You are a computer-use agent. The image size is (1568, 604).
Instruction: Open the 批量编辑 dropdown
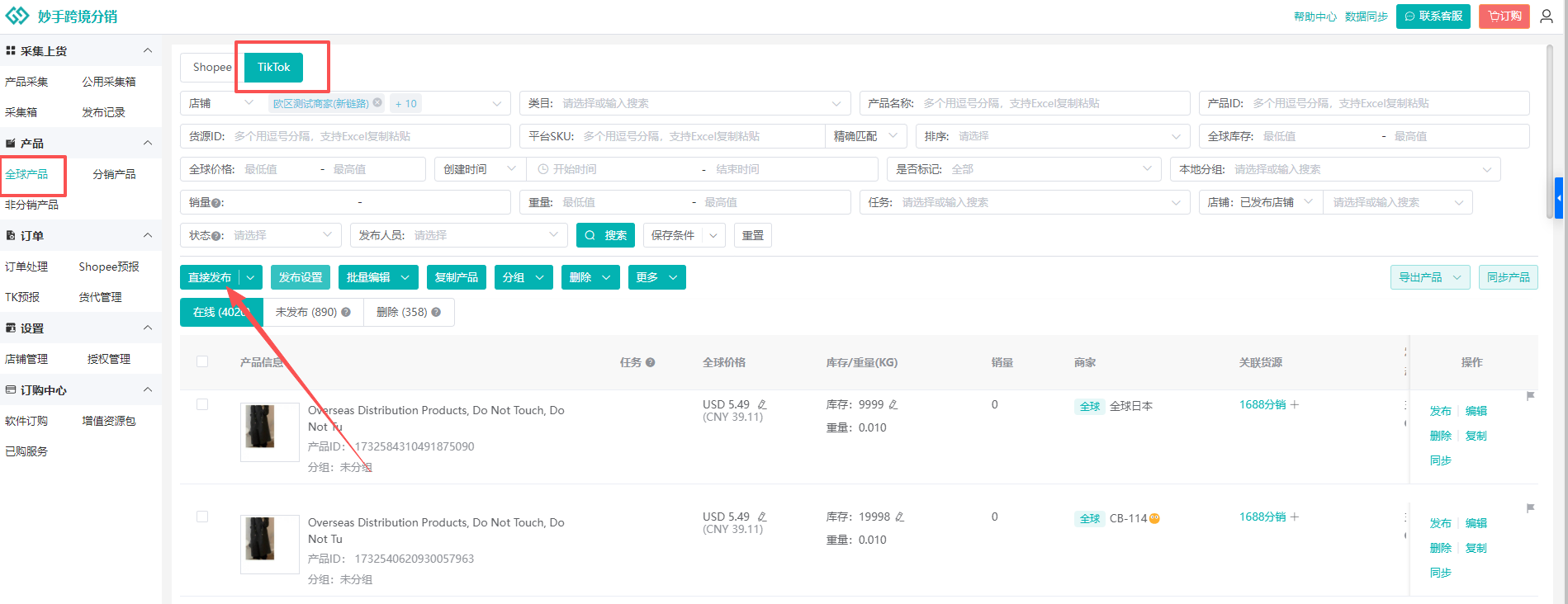(x=378, y=277)
